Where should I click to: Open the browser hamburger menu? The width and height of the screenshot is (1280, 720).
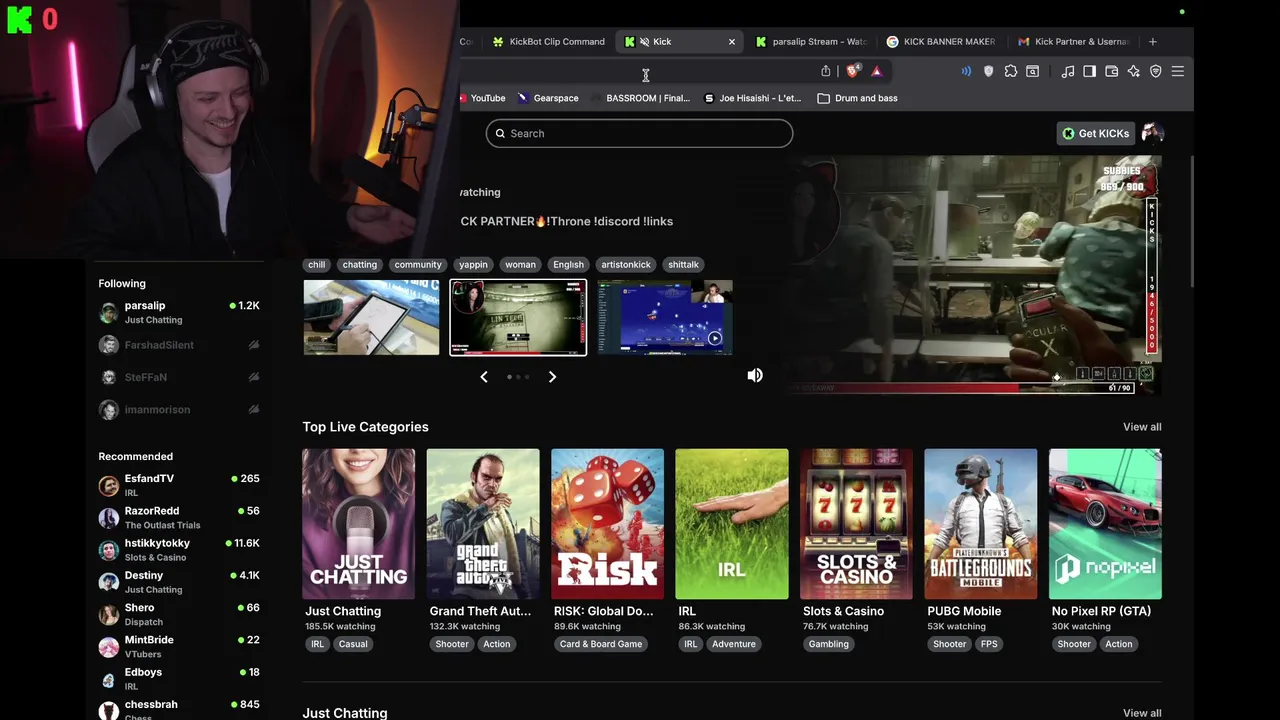tap(1178, 71)
